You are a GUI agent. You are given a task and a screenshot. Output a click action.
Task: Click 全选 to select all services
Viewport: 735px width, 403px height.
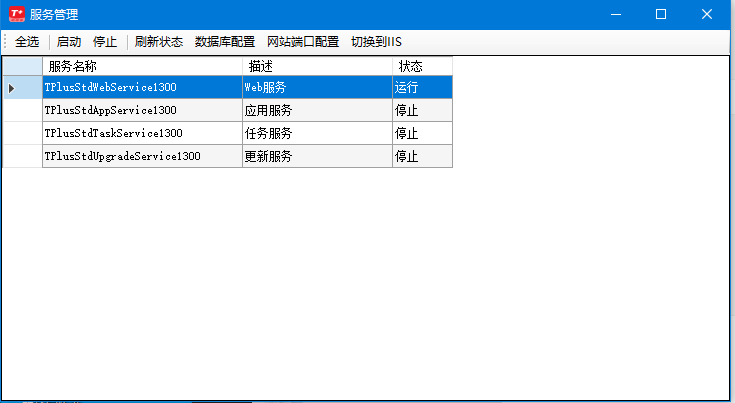[27, 42]
